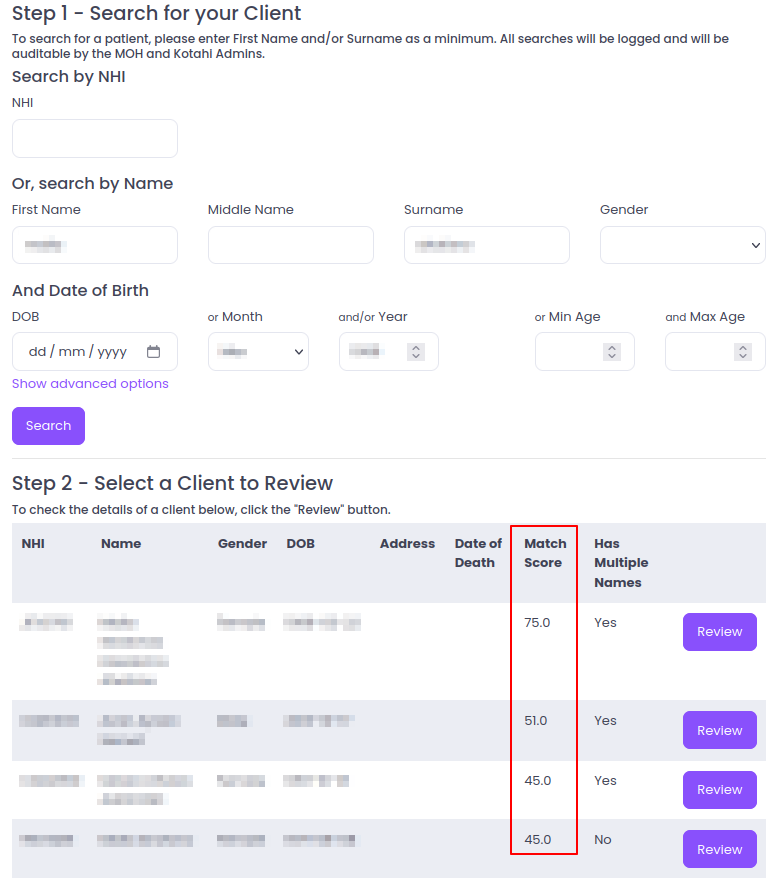Review the 45.0 client with multiple names
This screenshot has height=895, width=779.
tap(719, 790)
